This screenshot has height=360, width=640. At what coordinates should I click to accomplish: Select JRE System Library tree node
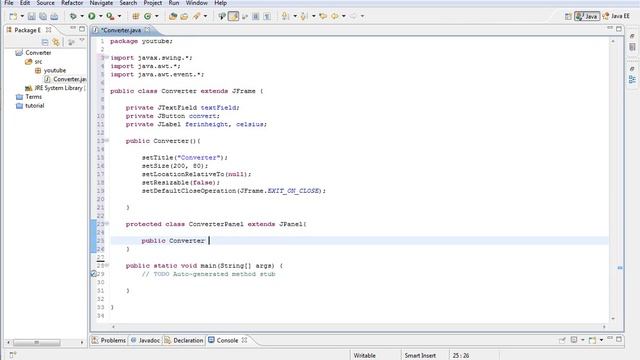[x=55, y=88]
